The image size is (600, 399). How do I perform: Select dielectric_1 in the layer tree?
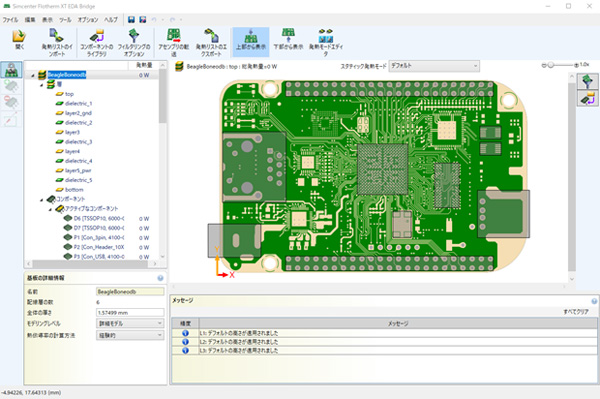(x=78, y=104)
